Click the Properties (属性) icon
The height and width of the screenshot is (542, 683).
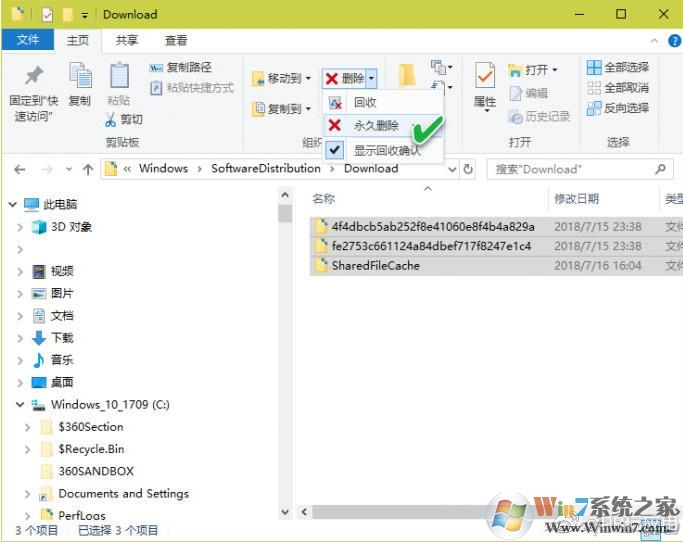tap(485, 77)
